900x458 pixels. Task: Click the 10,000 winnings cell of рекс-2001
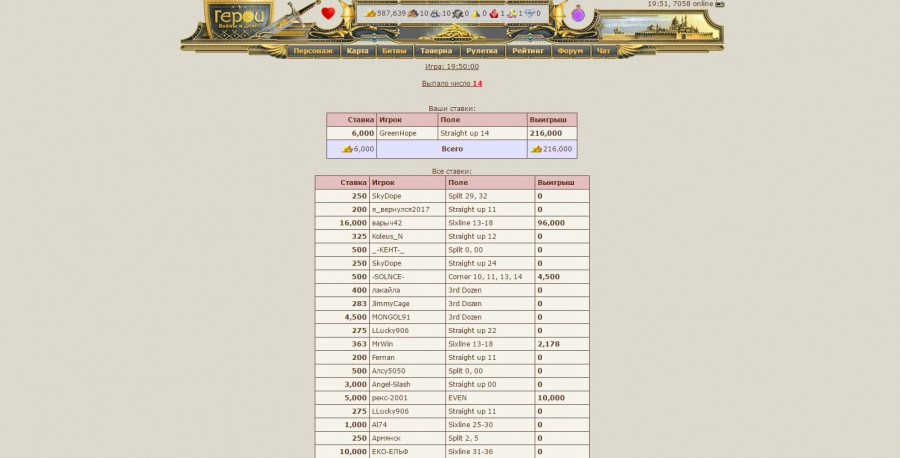562,398
